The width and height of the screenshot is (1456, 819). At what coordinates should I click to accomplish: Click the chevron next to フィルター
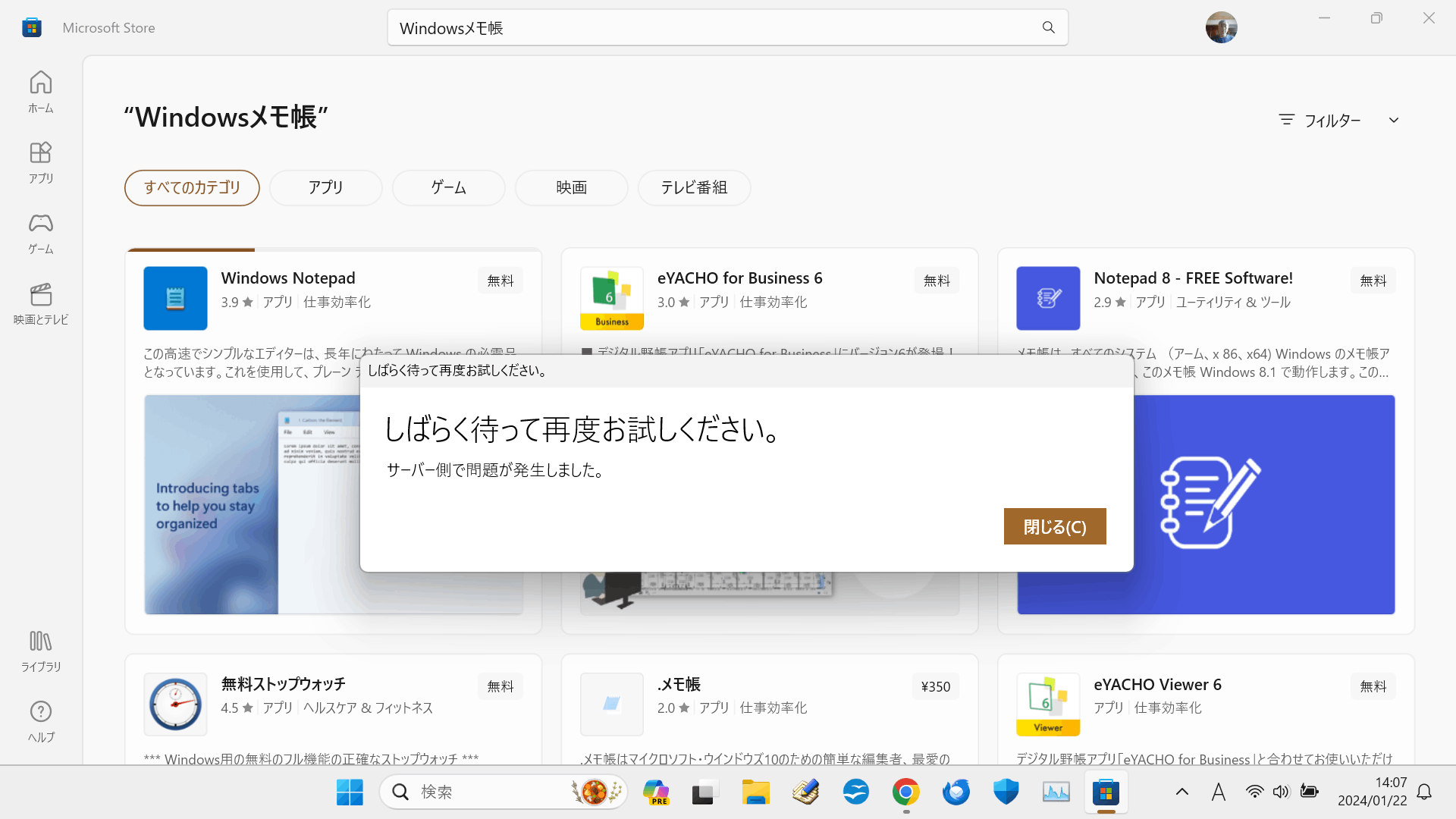[1394, 121]
